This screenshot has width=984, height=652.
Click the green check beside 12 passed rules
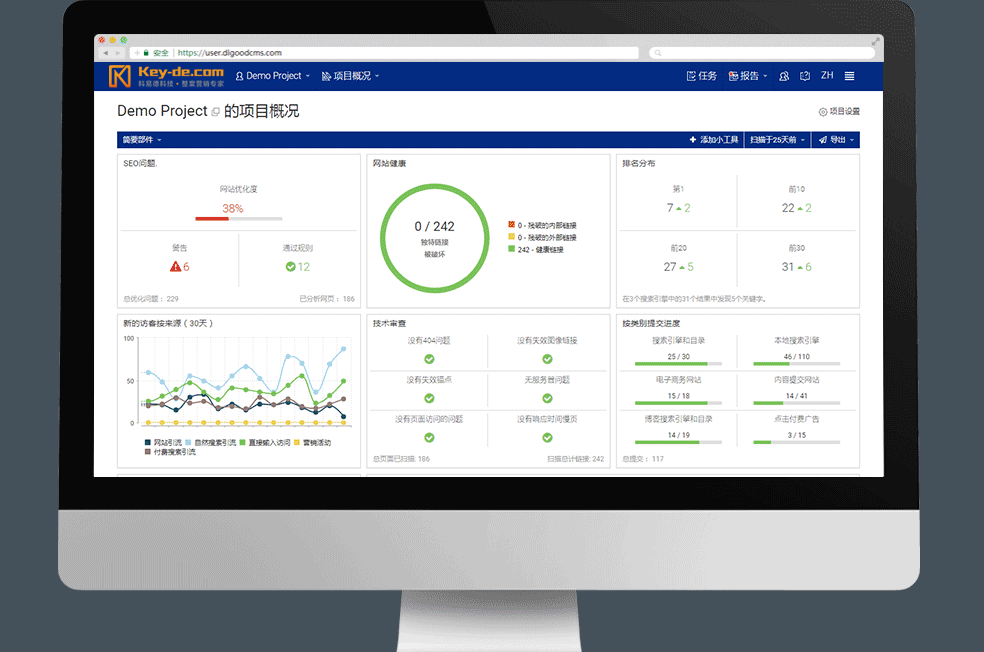click(291, 267)
